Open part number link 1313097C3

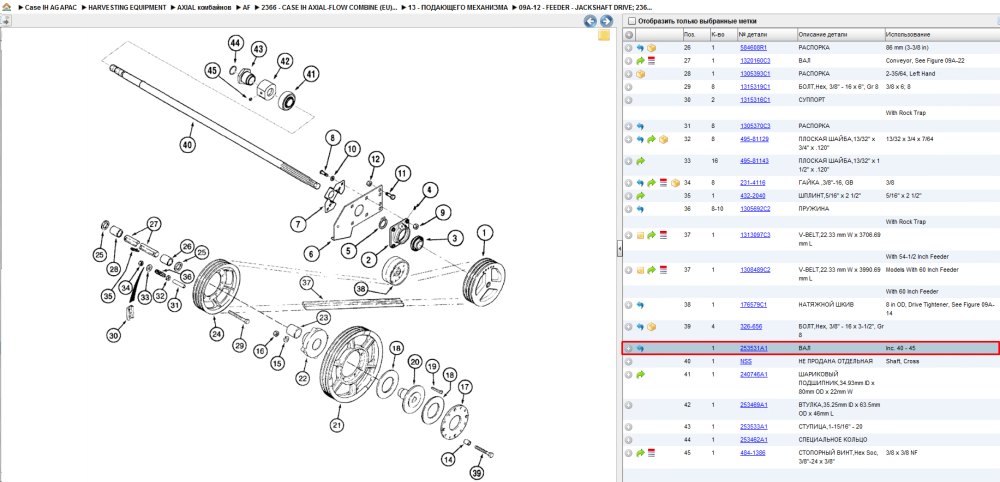click(x=755, y=235)
